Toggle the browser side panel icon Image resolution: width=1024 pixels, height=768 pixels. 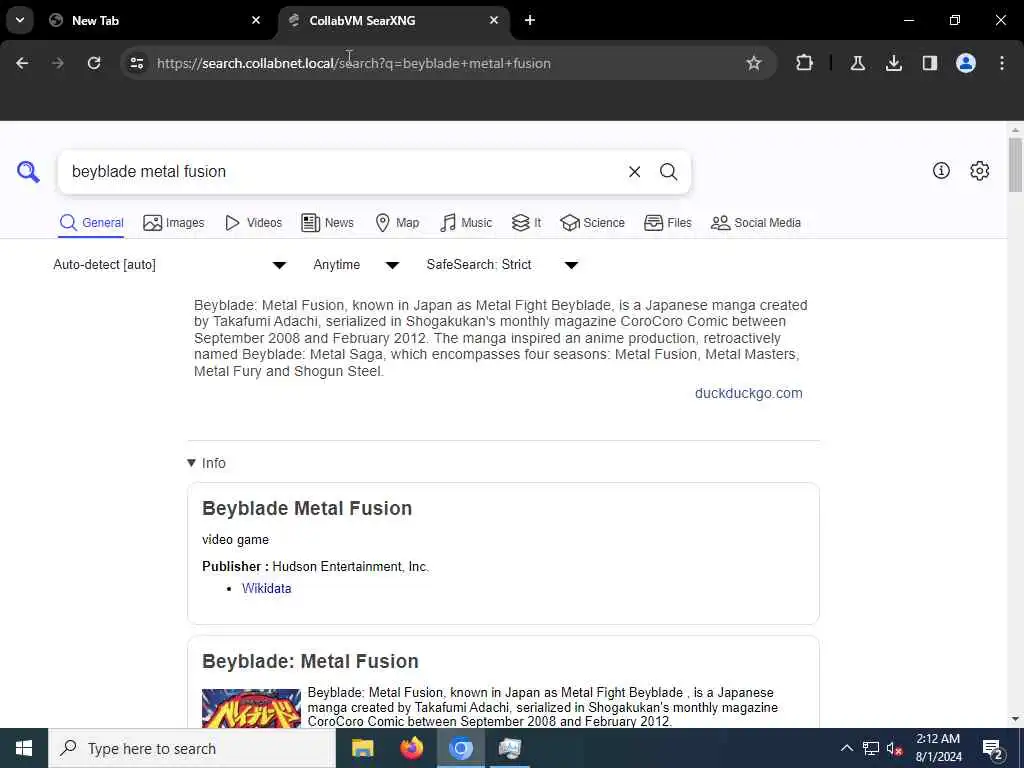point(930,63)
